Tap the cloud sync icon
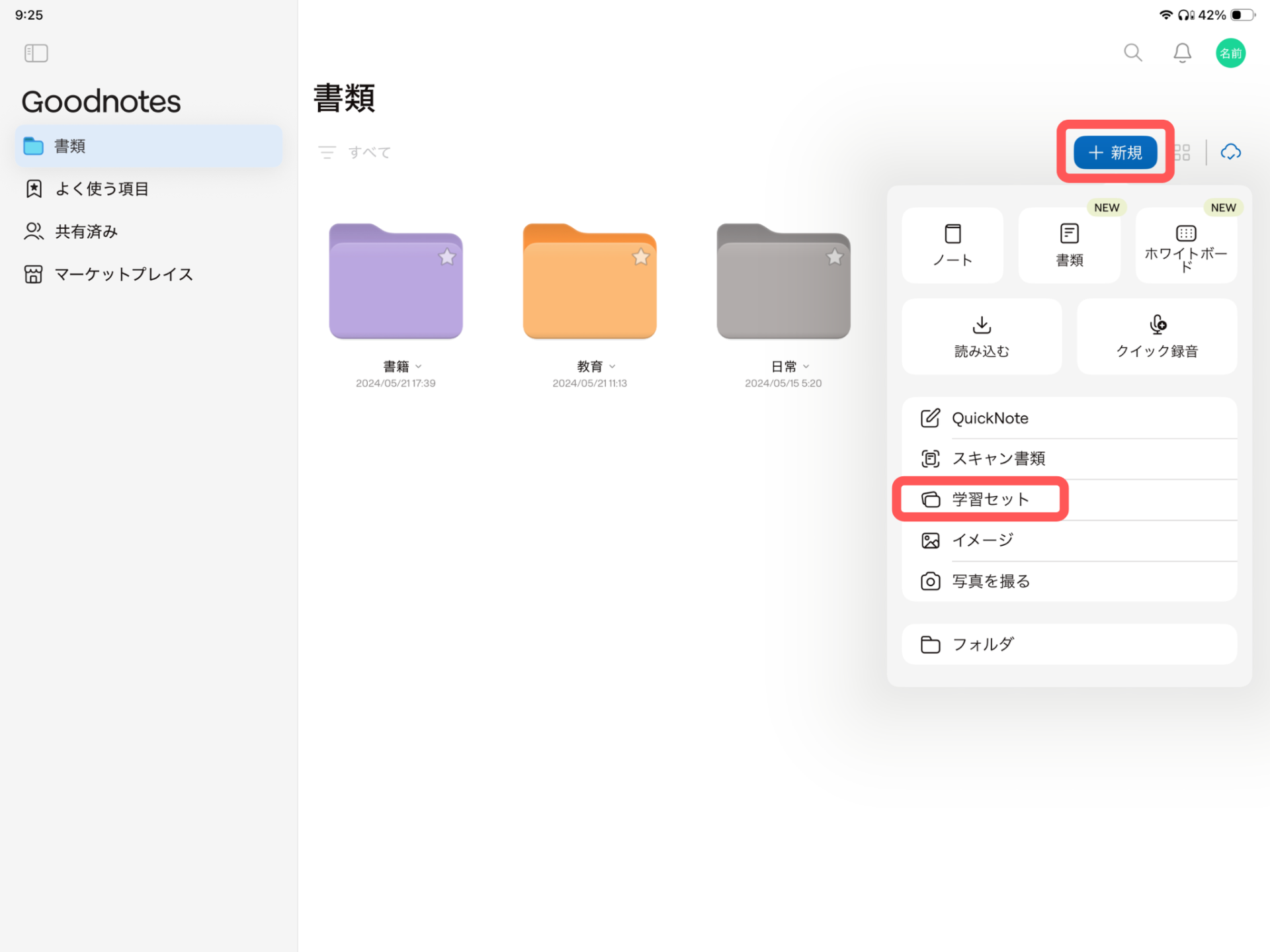 point(1230,152)
